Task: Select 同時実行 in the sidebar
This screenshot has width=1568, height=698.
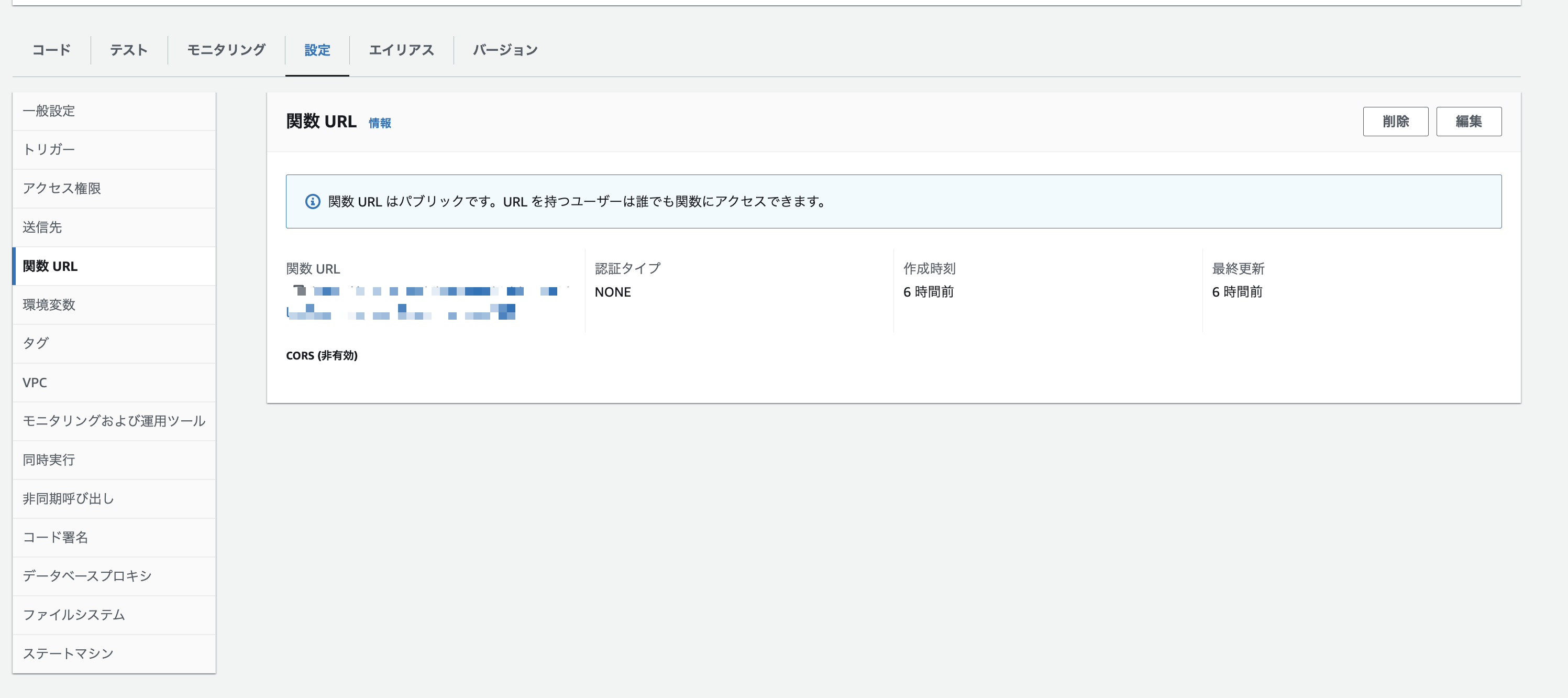Action: tap(49, 460)
